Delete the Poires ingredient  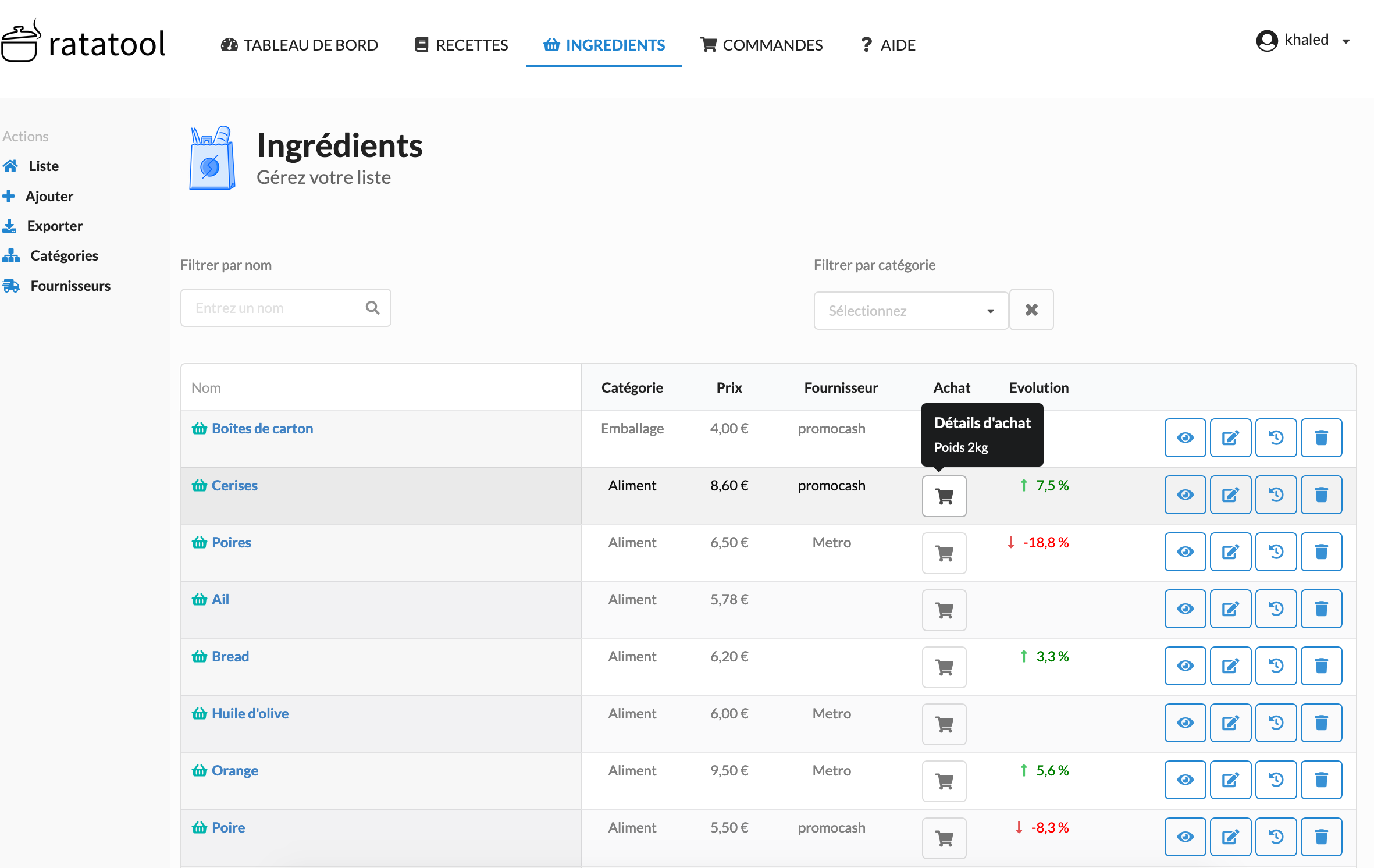pos(1321,552)
